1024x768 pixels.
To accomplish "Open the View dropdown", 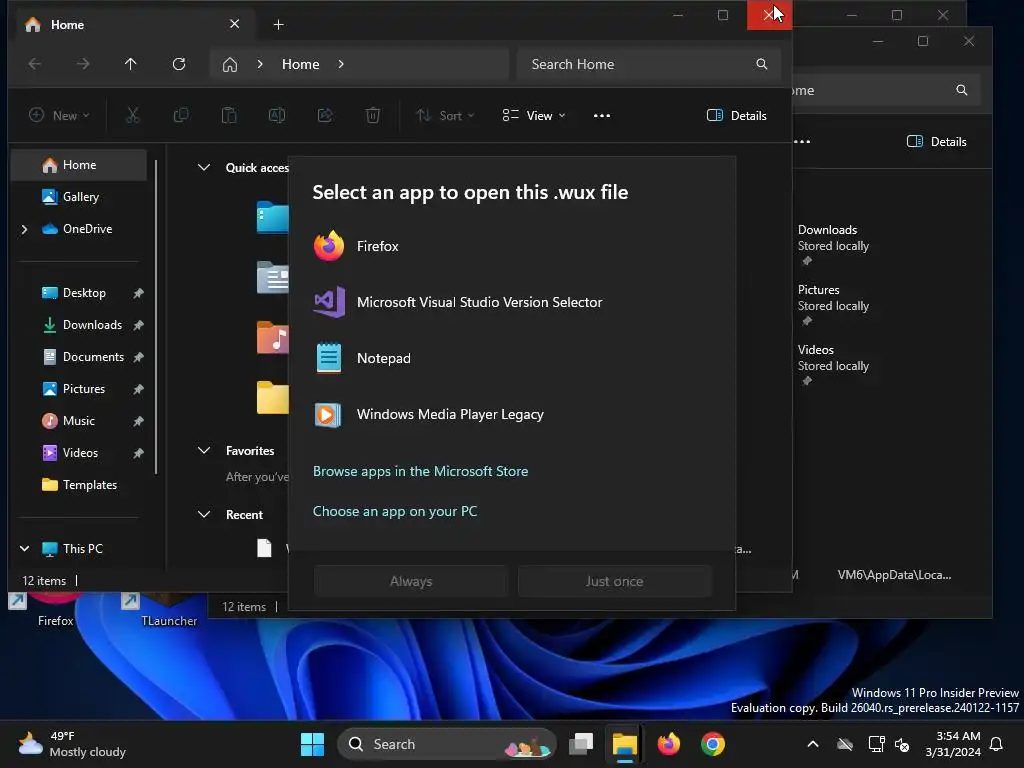I will pos(534,116).
